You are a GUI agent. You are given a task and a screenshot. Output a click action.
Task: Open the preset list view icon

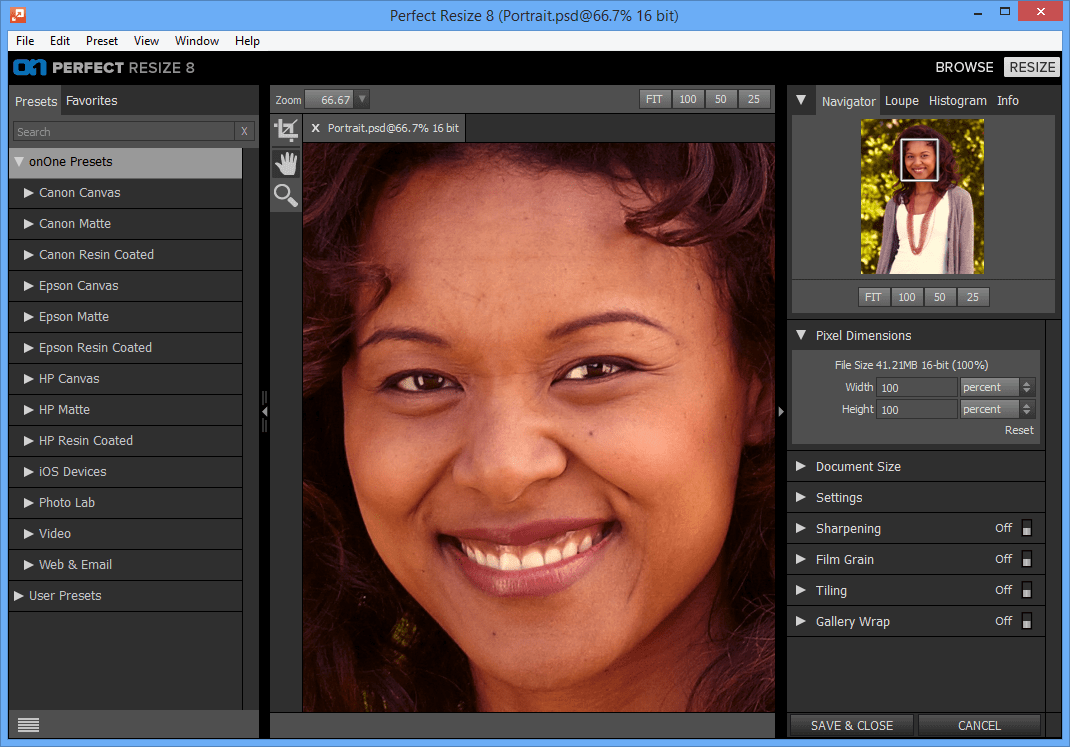point(28,724)
